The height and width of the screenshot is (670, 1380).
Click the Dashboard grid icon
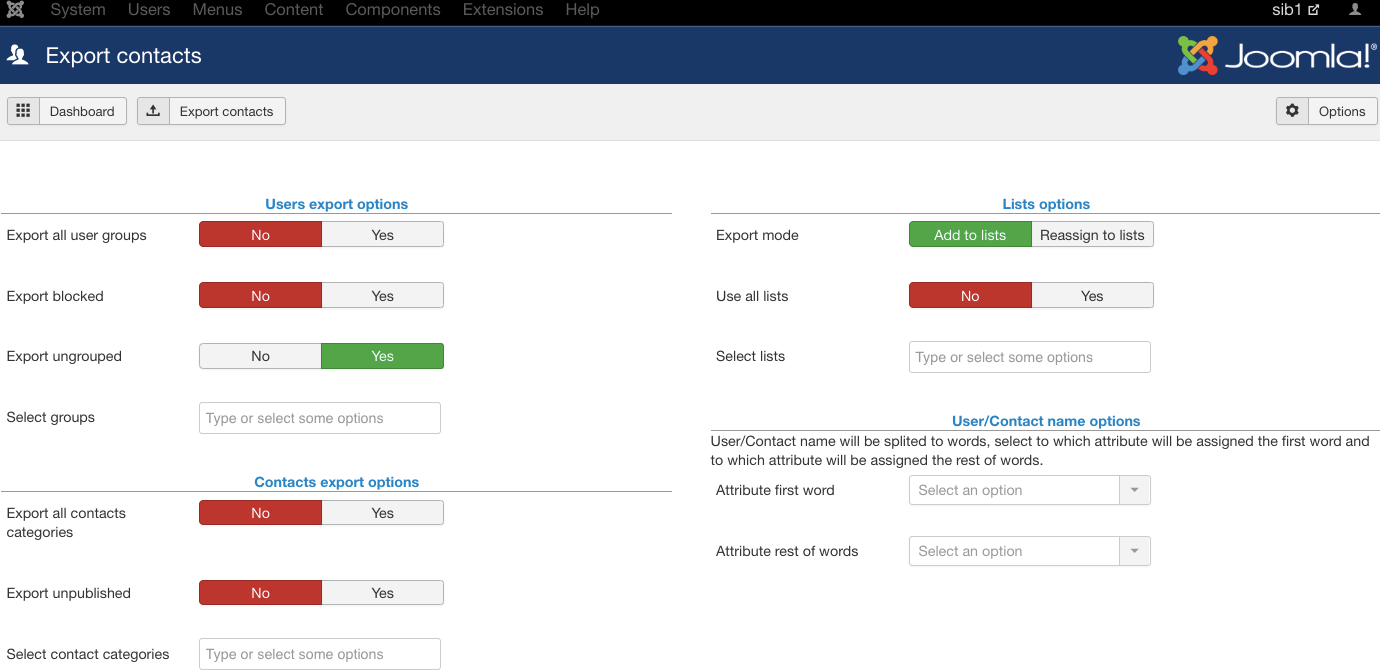(x=23, y=111)
